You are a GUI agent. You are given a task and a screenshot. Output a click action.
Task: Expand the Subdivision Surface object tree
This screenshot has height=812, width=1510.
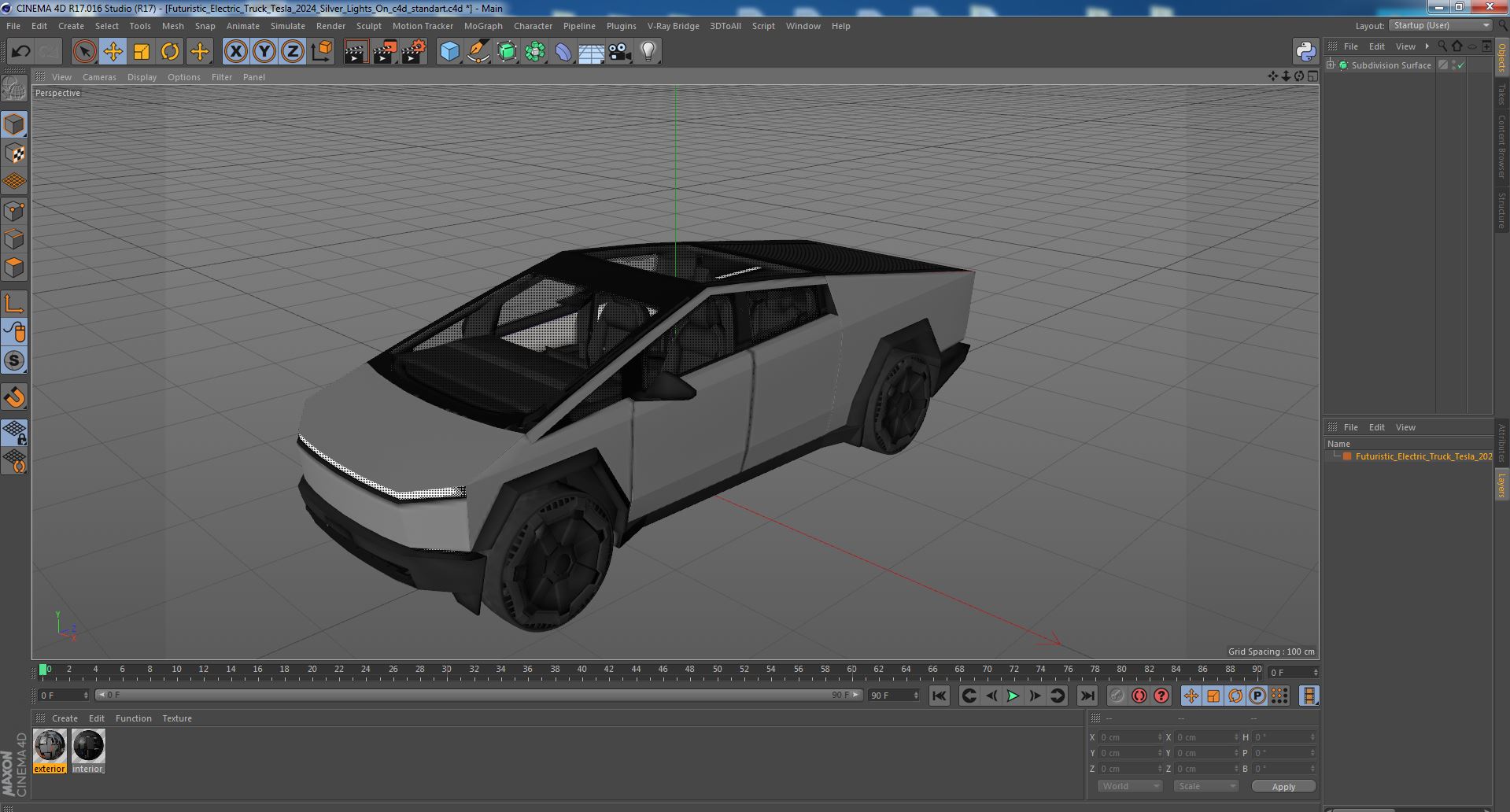pos(1331,65)
